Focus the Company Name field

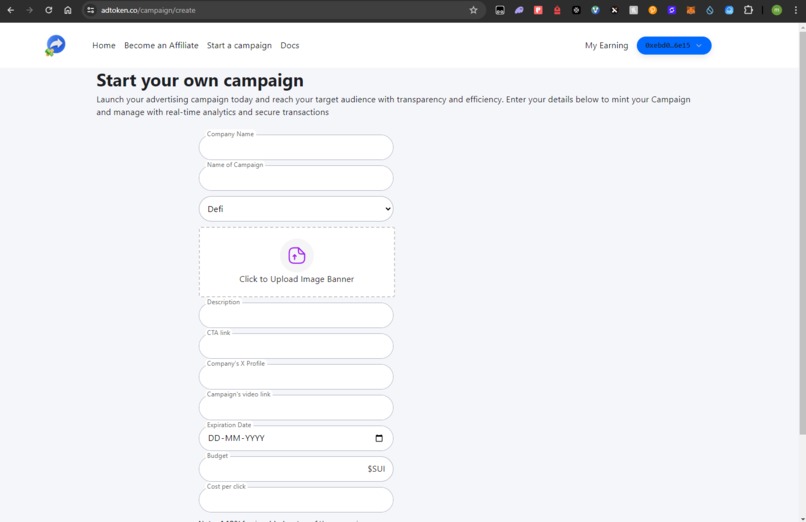296,147
